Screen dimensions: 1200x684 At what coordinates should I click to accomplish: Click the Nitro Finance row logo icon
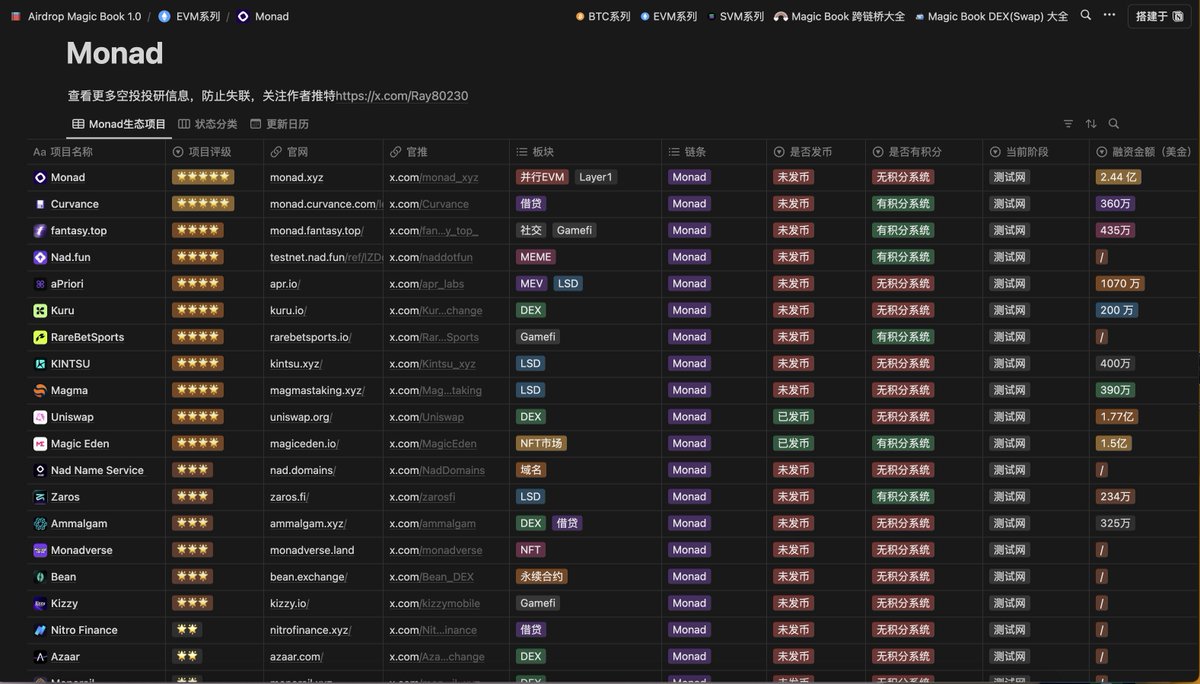40,630
